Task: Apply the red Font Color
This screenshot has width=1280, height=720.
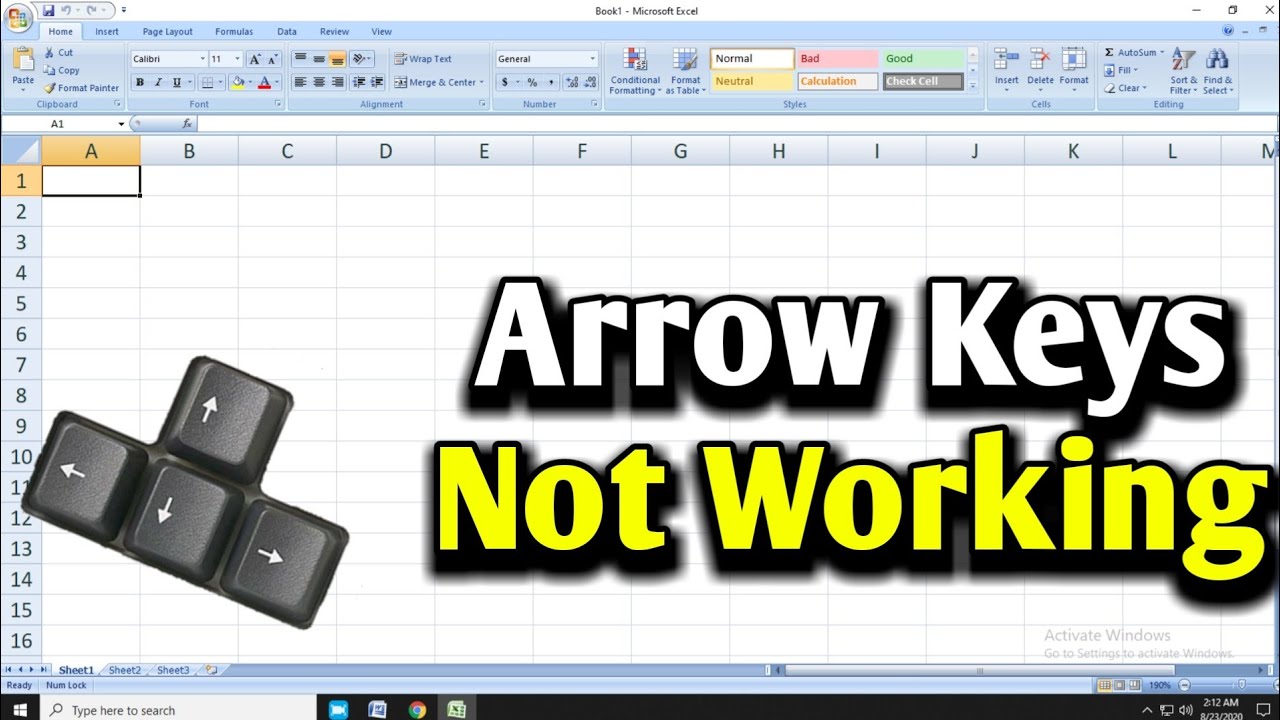Action: (264, 82)
